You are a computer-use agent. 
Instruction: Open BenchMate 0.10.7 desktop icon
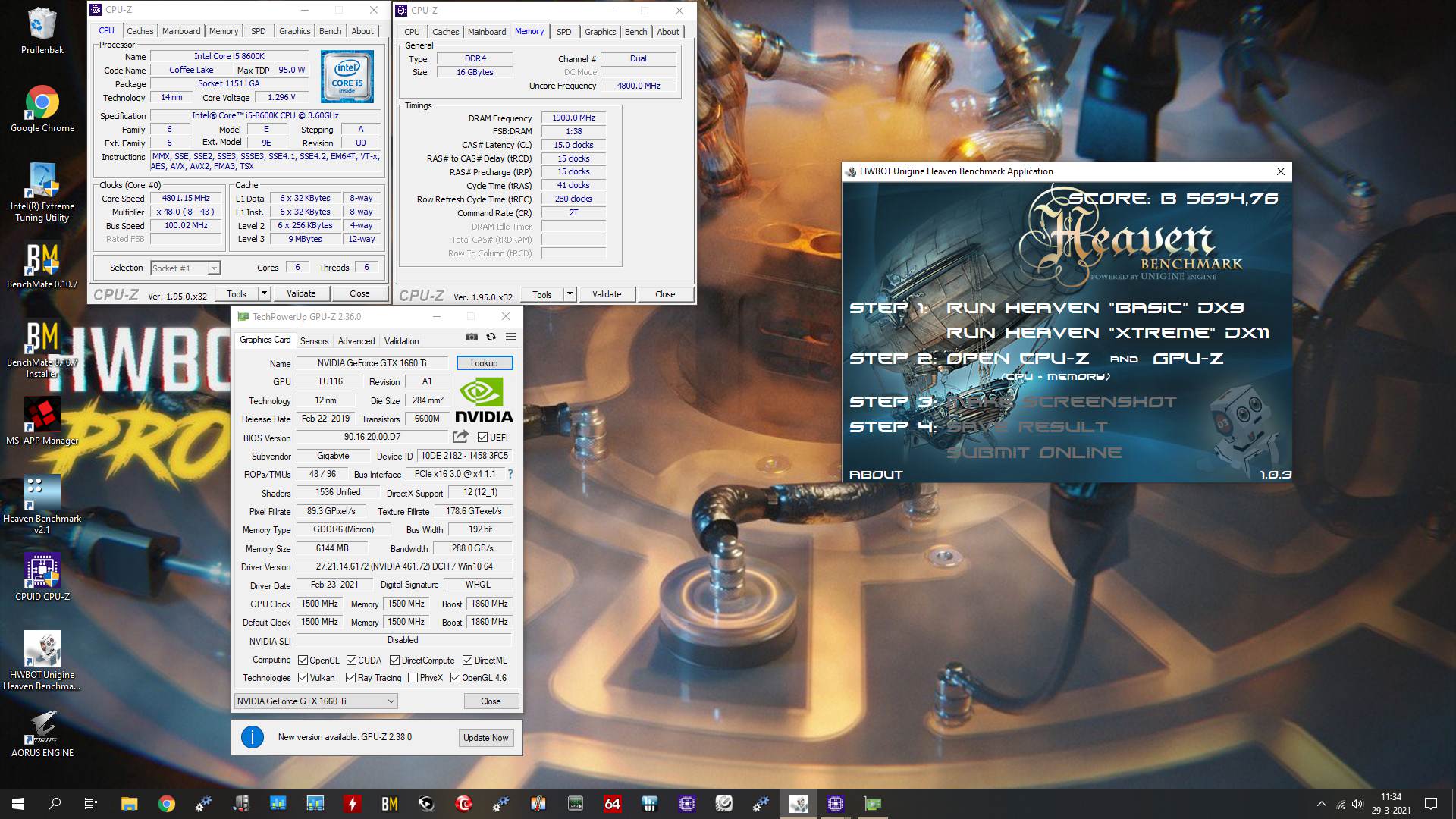click(42, 266)
